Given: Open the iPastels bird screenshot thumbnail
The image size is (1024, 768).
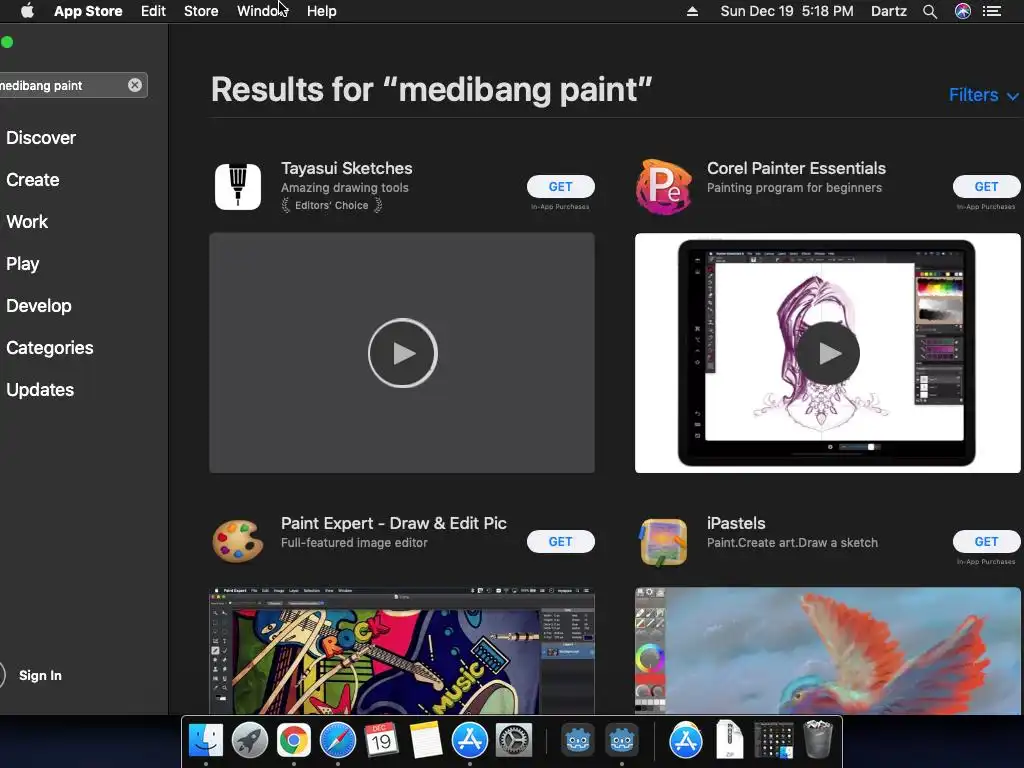Looking at the screenshot, I should point(827,651).
